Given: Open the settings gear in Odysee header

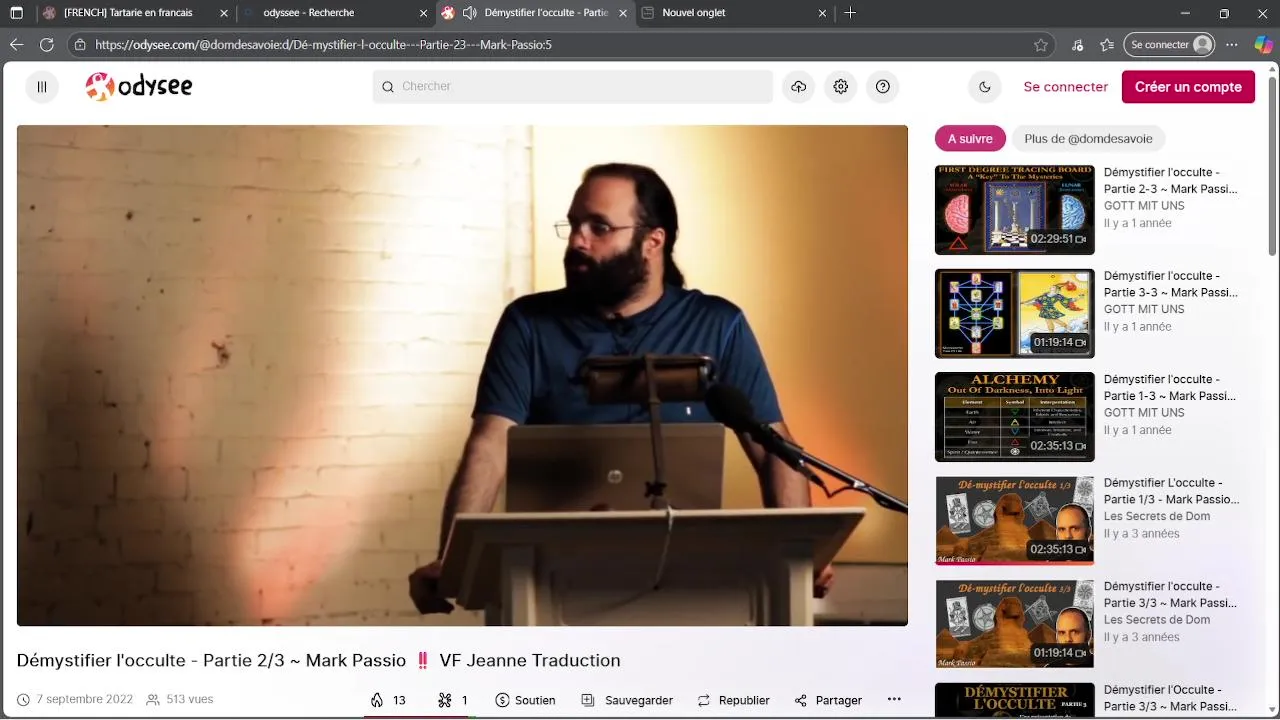Looking at the screenshot, I should tap(840, 87).
